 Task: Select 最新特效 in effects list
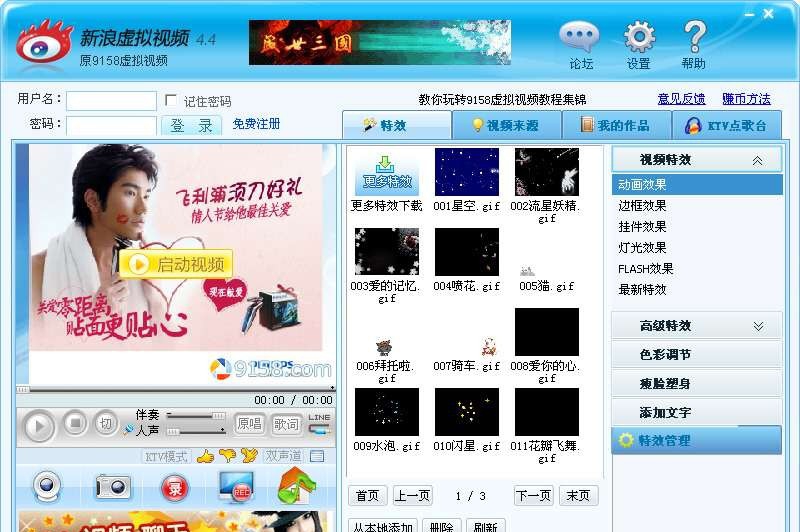(642, 290)
